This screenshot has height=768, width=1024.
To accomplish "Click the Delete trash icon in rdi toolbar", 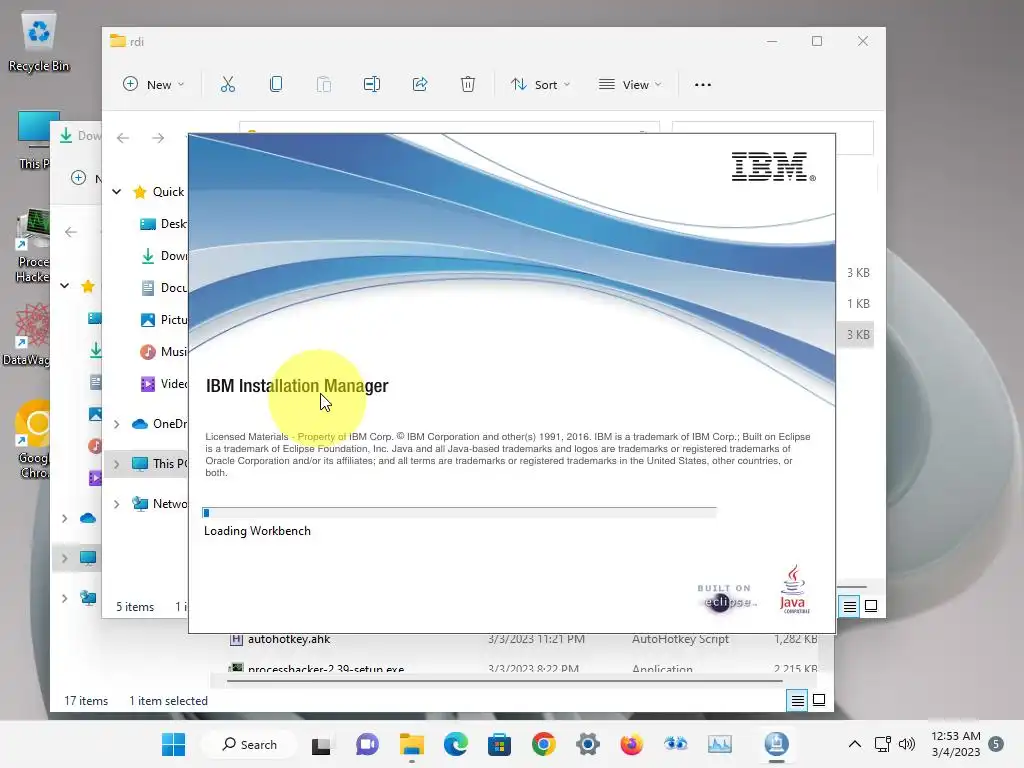I will tap(468, 84).
